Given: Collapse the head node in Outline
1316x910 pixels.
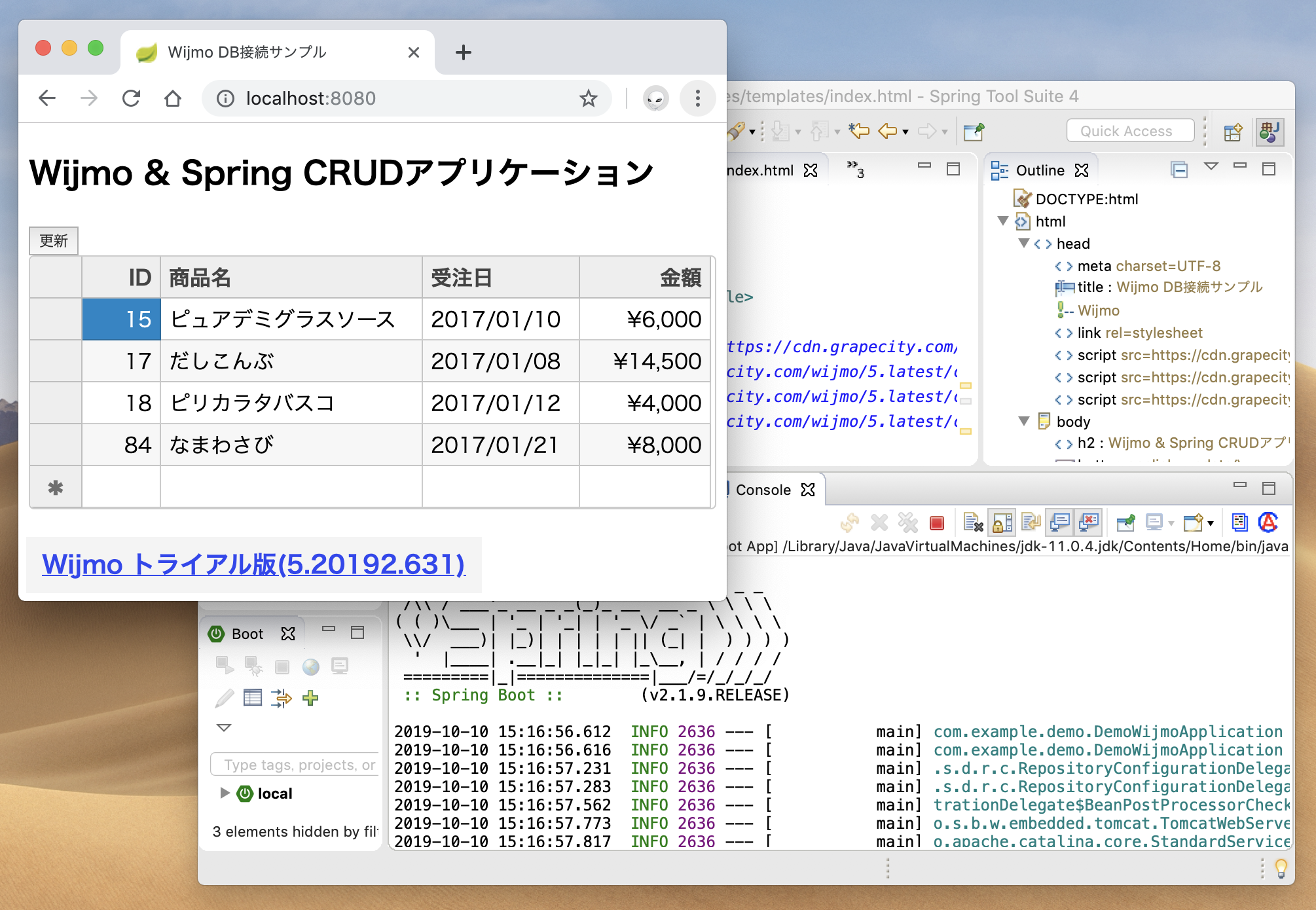Looking at the screenshot, I should tap(1024, 243).
